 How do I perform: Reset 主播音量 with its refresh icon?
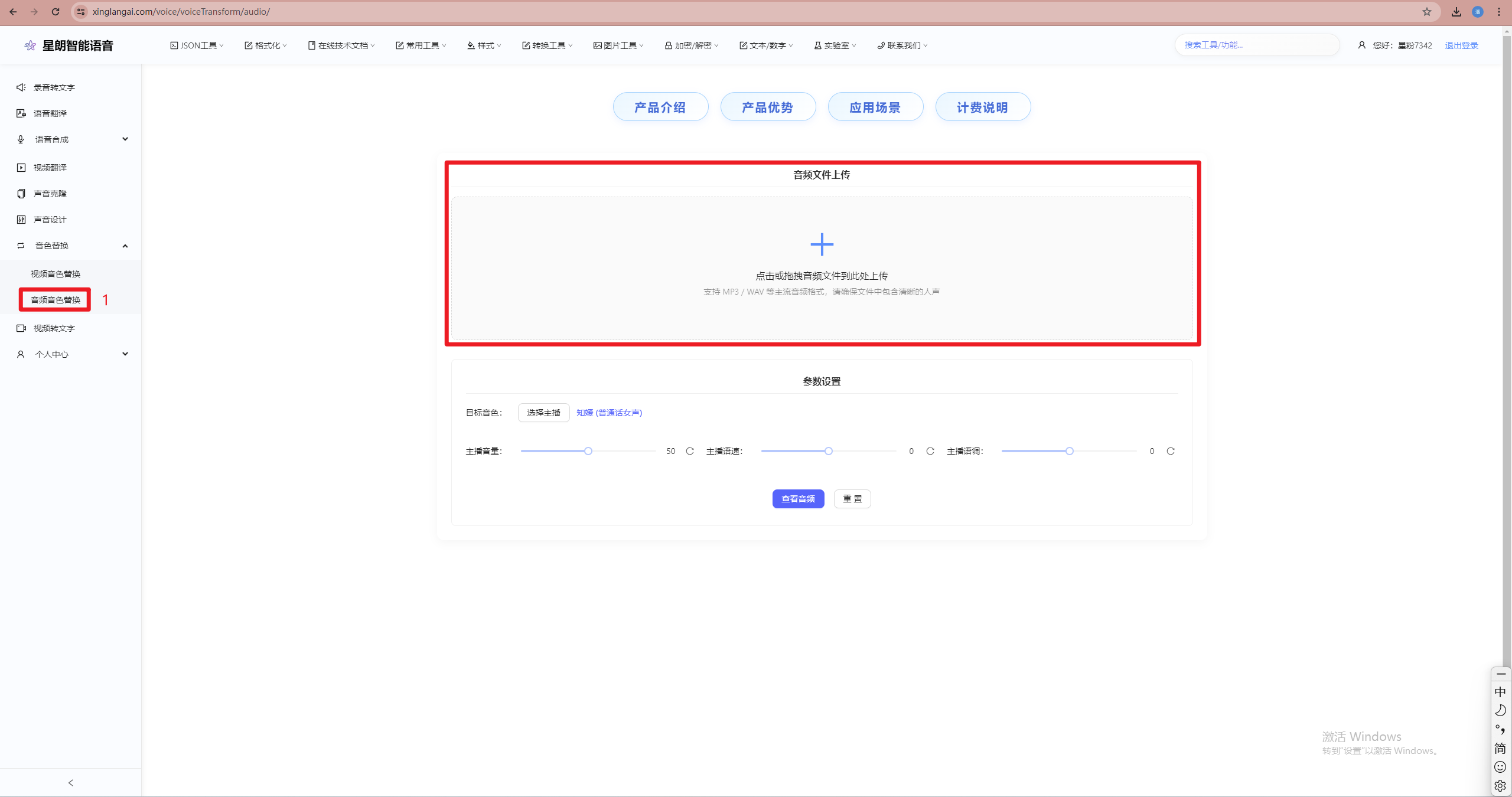[690, 451]
